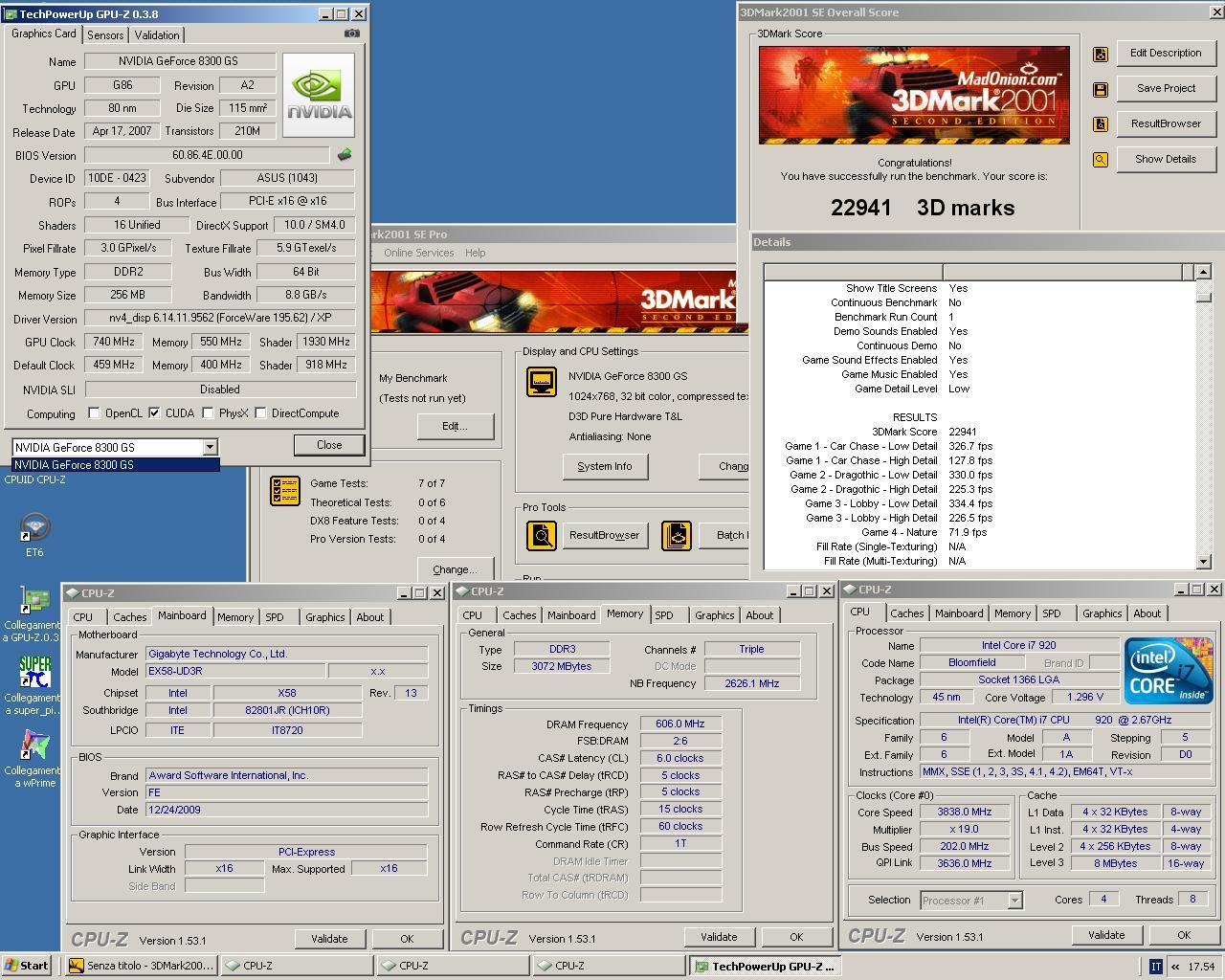Click the Italian language indicator in tray
The width and height of the screenshot is (1225, 980).
click(x=1155, y=967)
